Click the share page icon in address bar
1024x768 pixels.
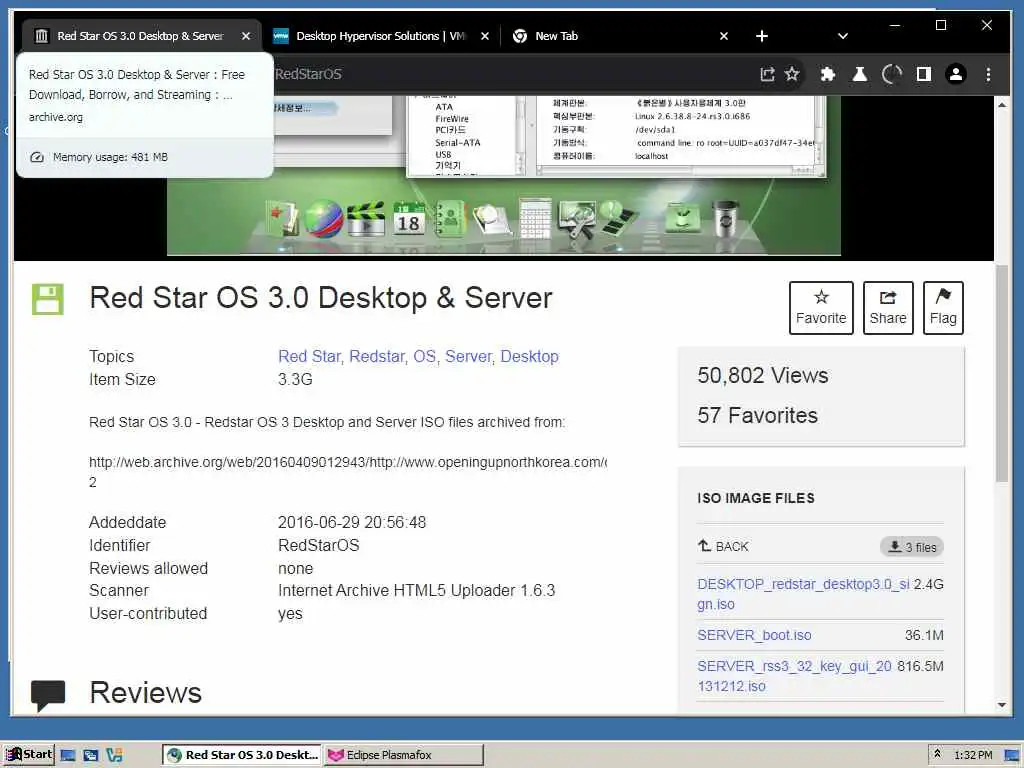tap(767, 74)
